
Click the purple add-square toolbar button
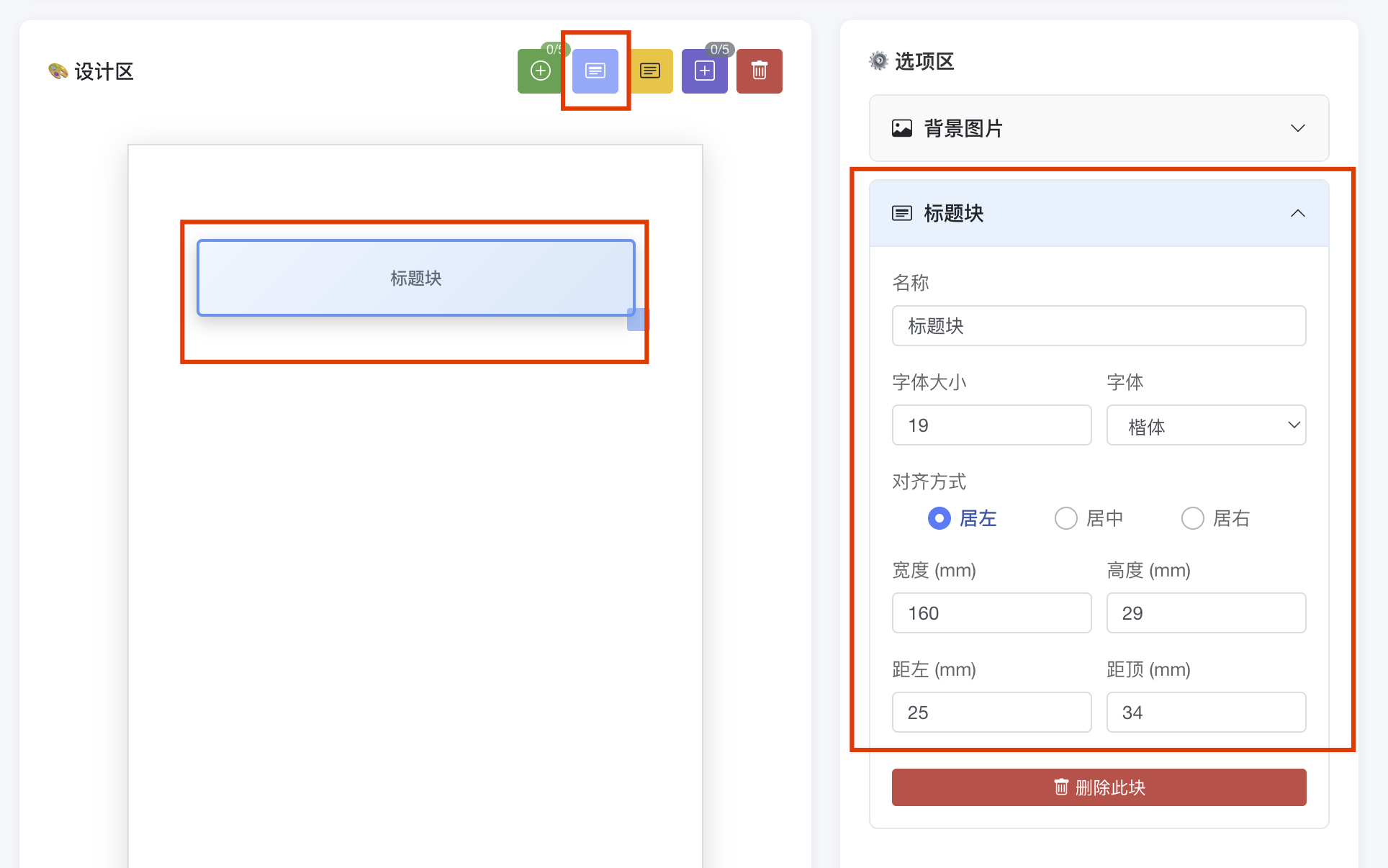point(705,71)
